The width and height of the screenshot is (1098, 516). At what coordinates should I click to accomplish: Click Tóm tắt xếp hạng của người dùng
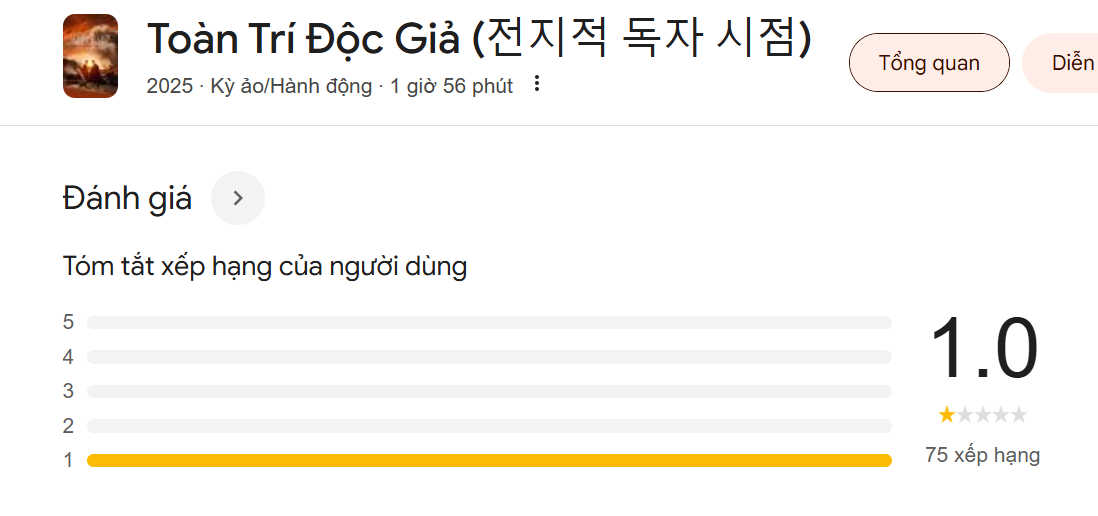click(265, 267)
